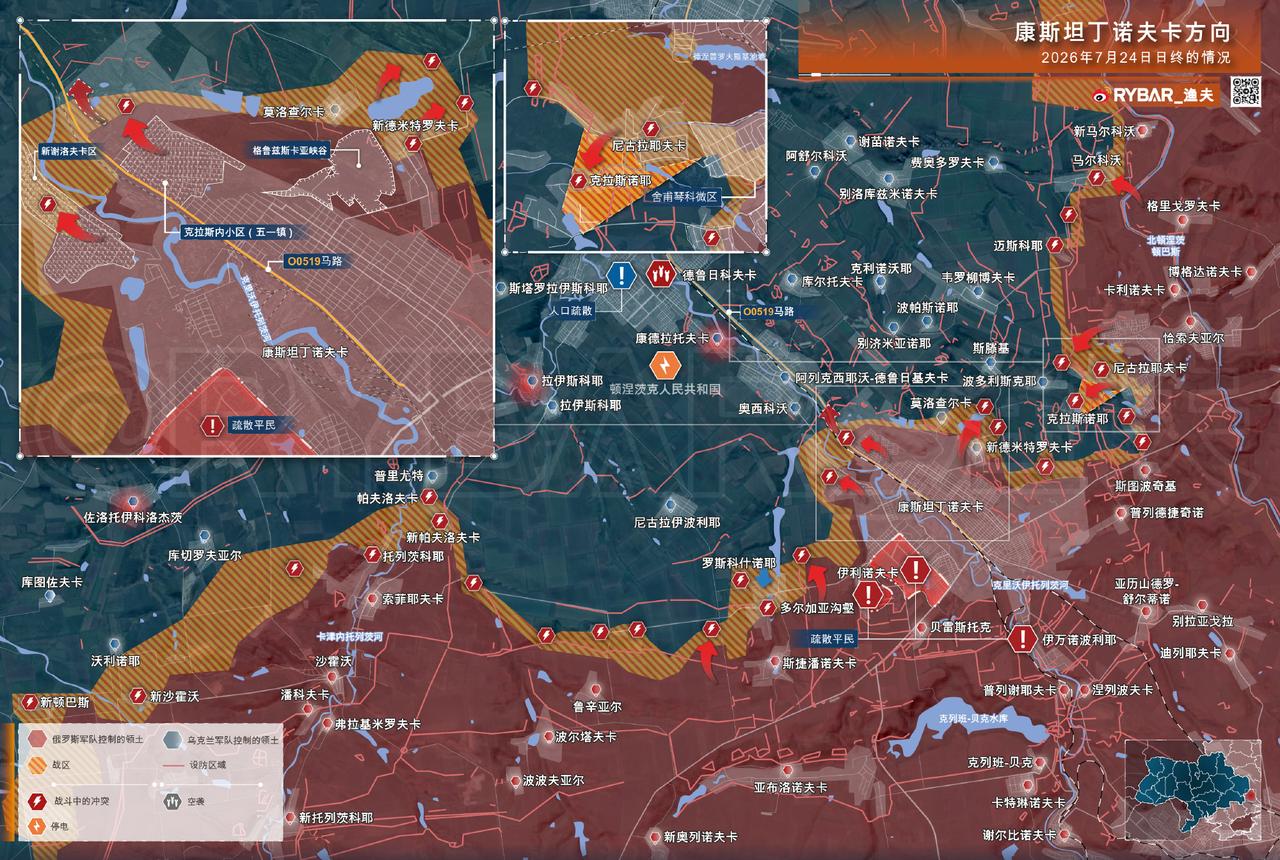Click the red warning octagon beside 疏散平民 in inset
This screenshot has height=860, width=1280.
pyautogui.click(x=212, y=425)
